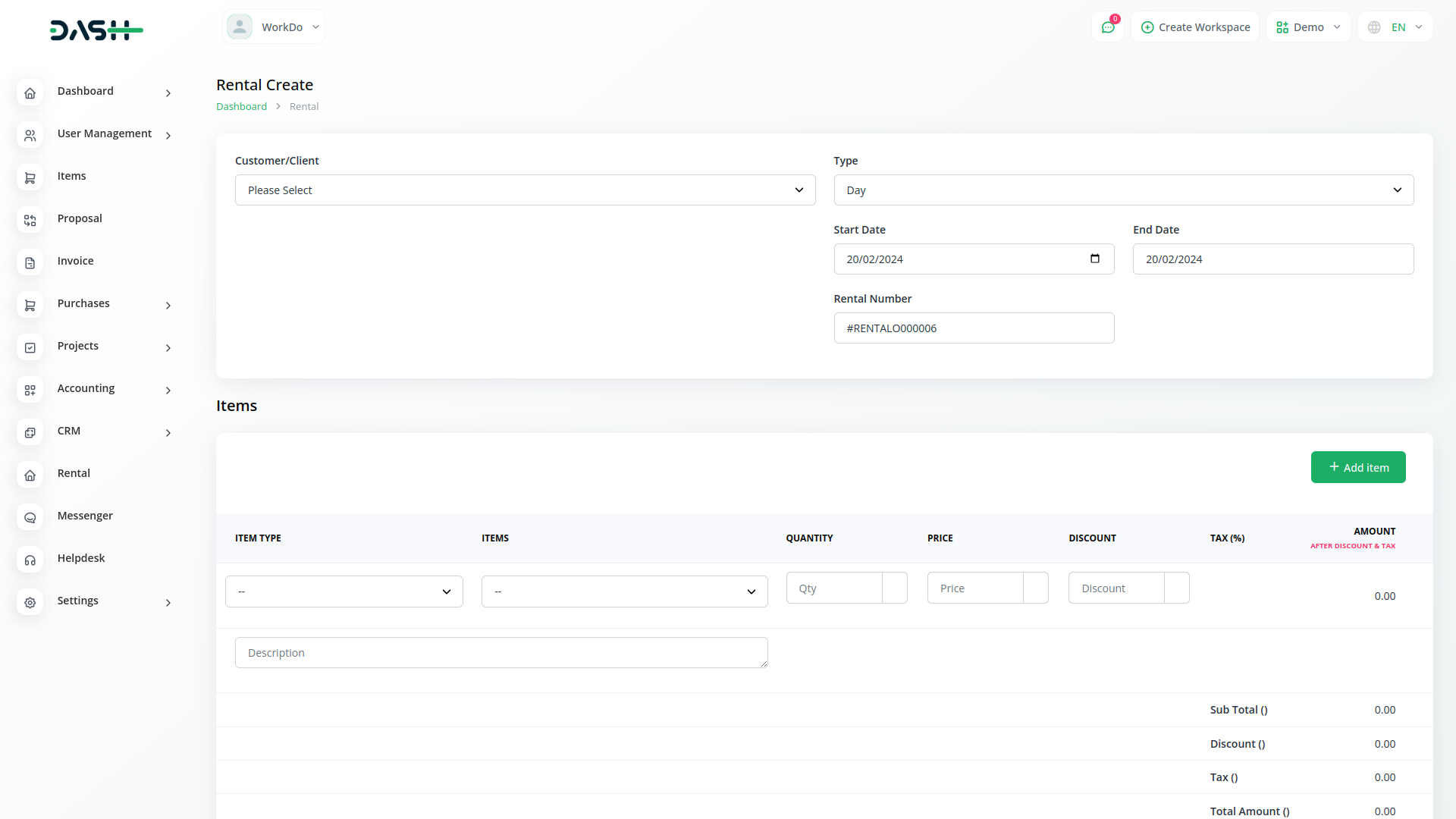Click the Items cart icon in the sidebar
This screenshot has width=1456, height=819.
30,178
